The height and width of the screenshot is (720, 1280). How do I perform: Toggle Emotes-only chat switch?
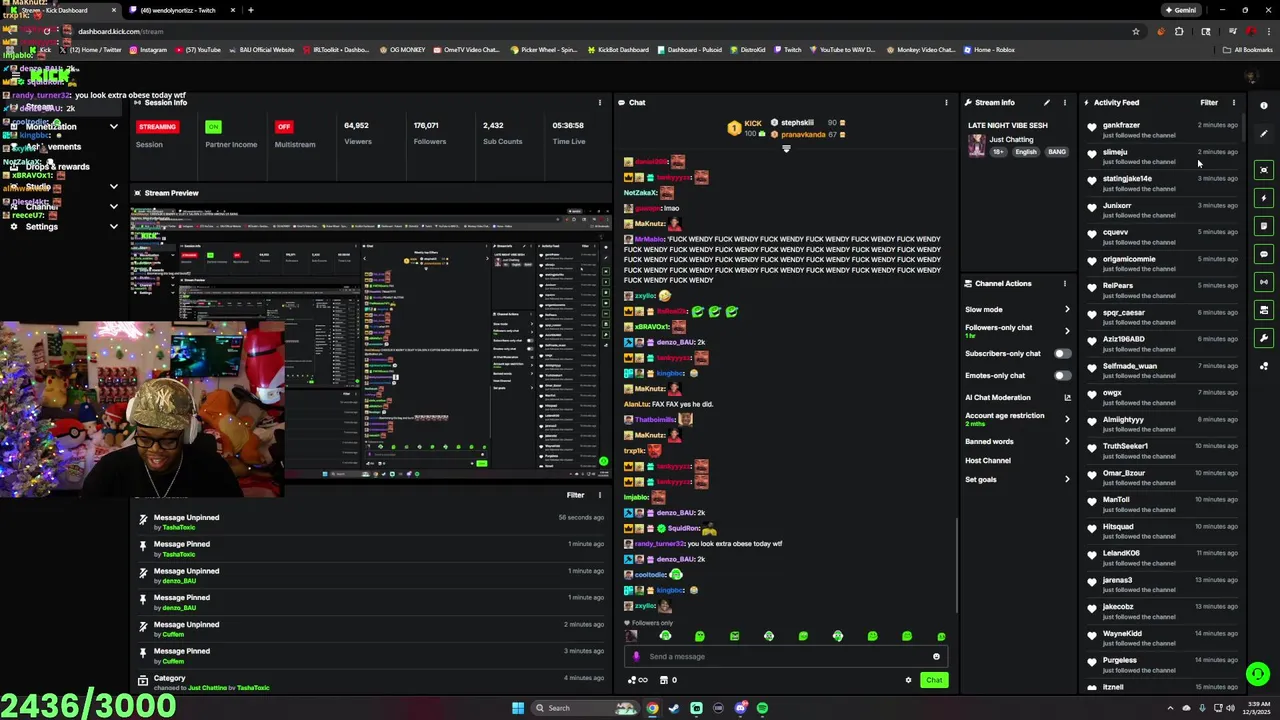(x=1062, y=376)
